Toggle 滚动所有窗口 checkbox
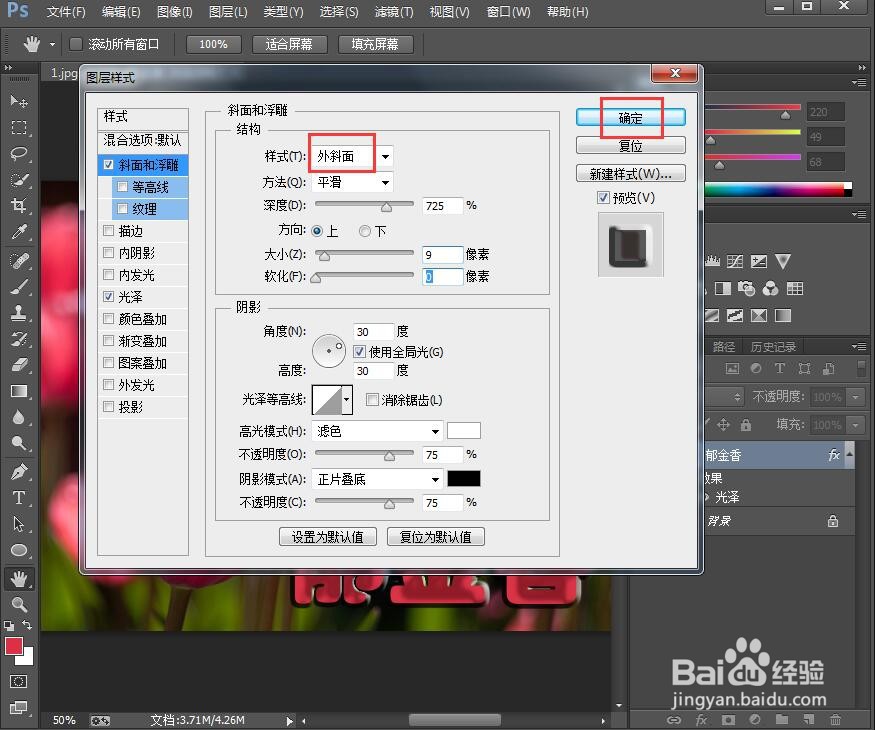 click(76, 44)
